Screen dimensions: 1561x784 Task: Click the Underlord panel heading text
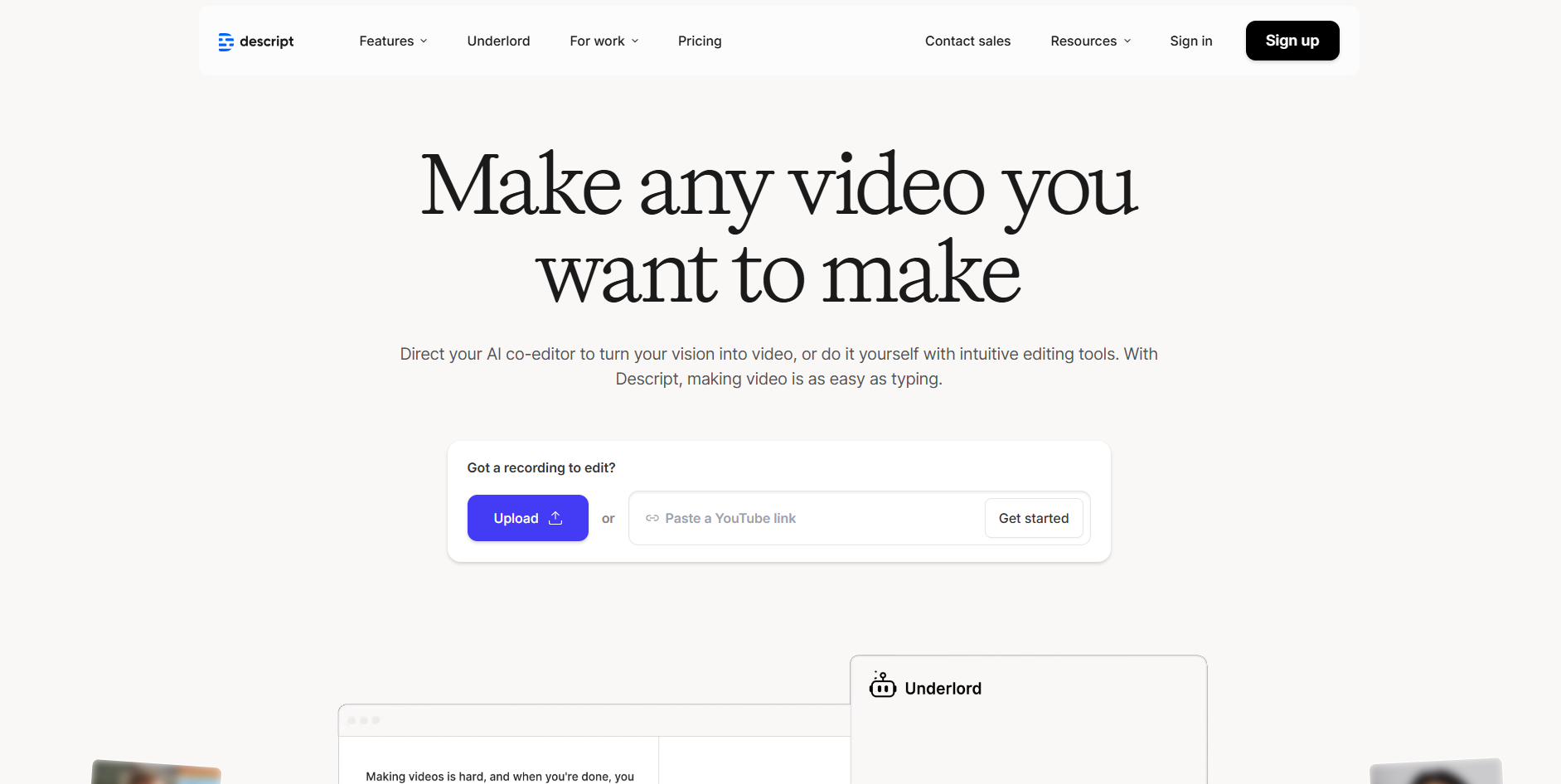tap(943, 689)
